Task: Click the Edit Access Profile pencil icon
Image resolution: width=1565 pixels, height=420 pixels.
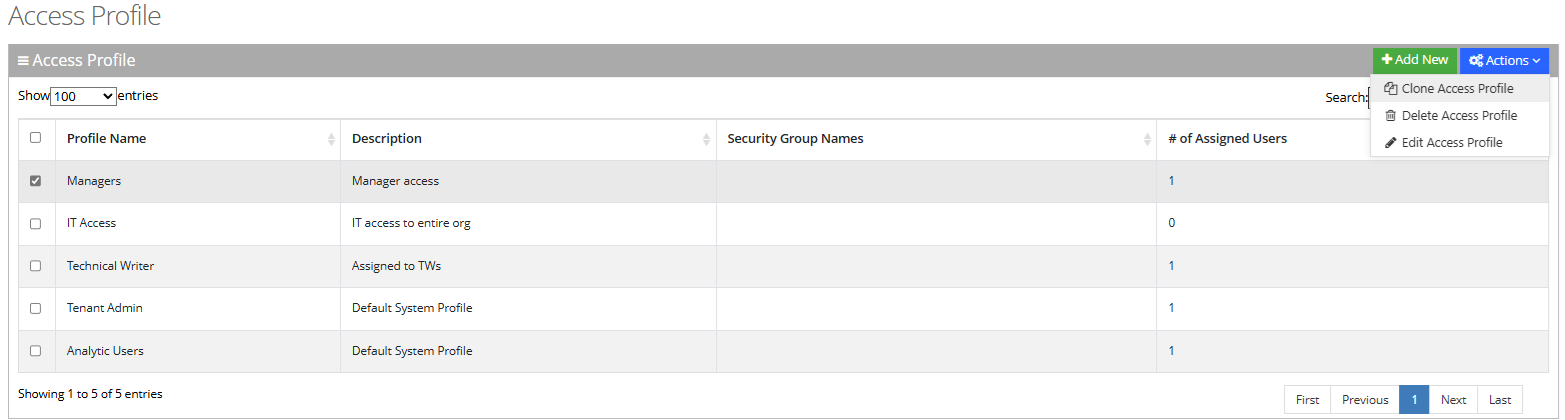Action: [1391, 143]
